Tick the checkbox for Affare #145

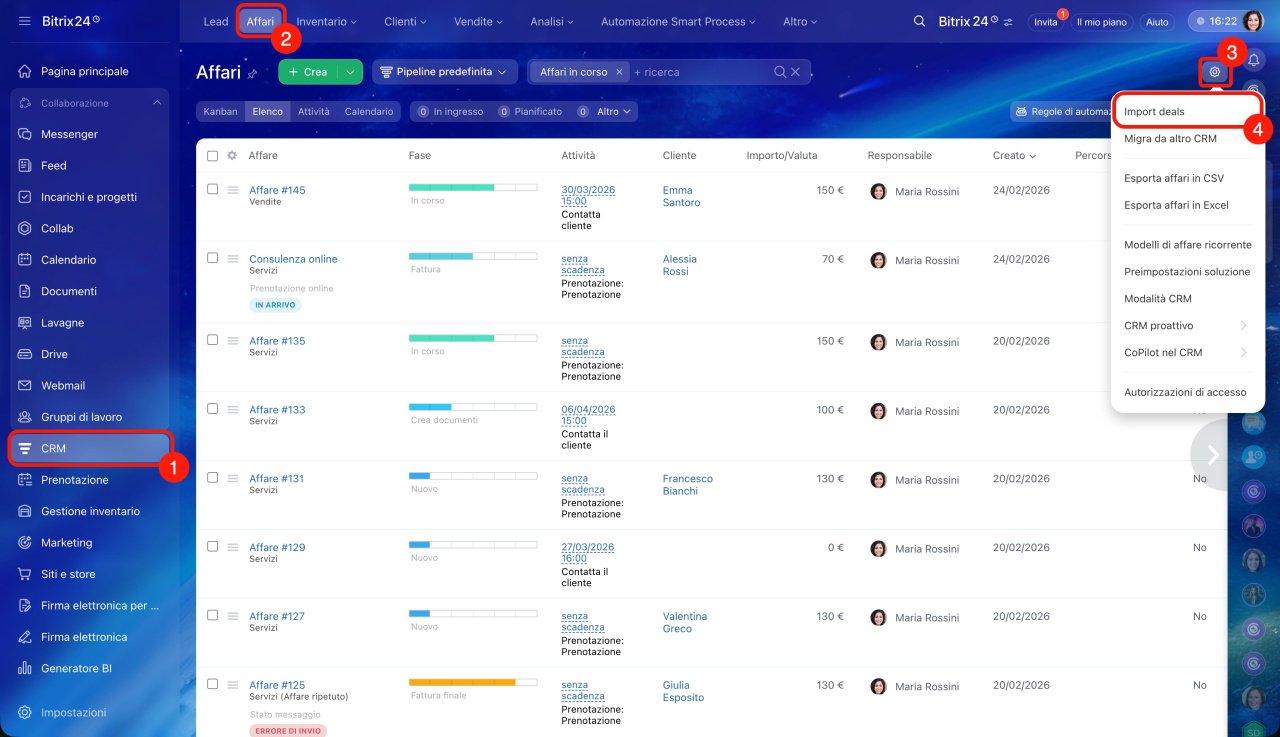click(212, 189)
